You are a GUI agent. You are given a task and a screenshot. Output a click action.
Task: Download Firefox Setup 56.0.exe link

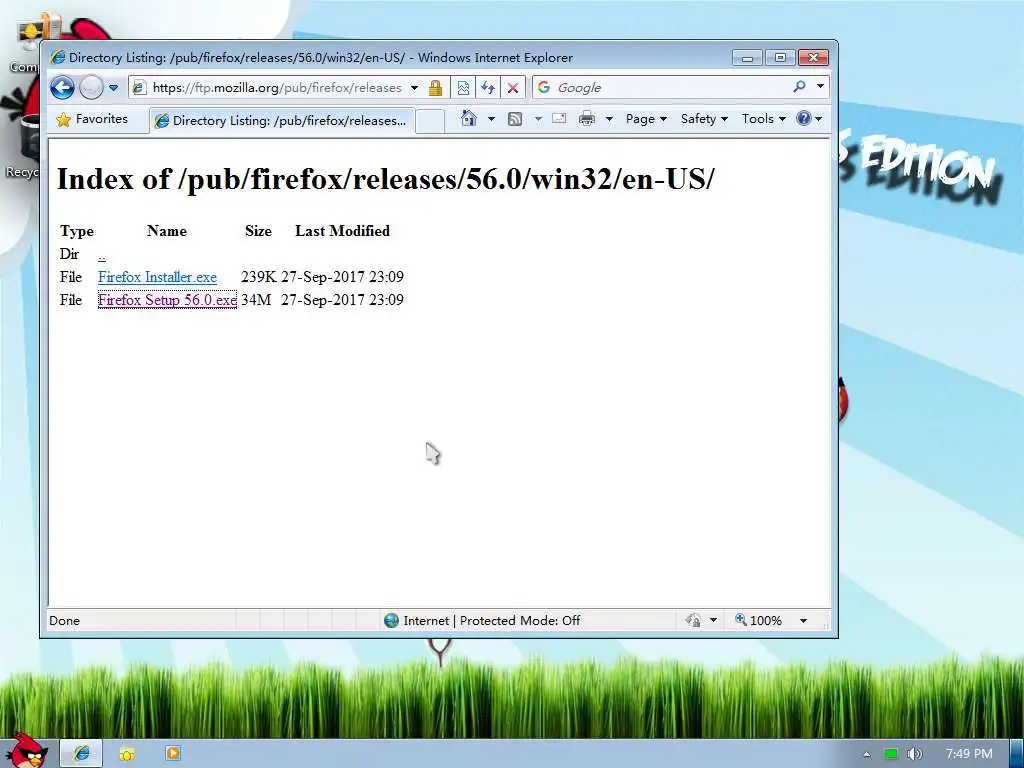point(167,300)
